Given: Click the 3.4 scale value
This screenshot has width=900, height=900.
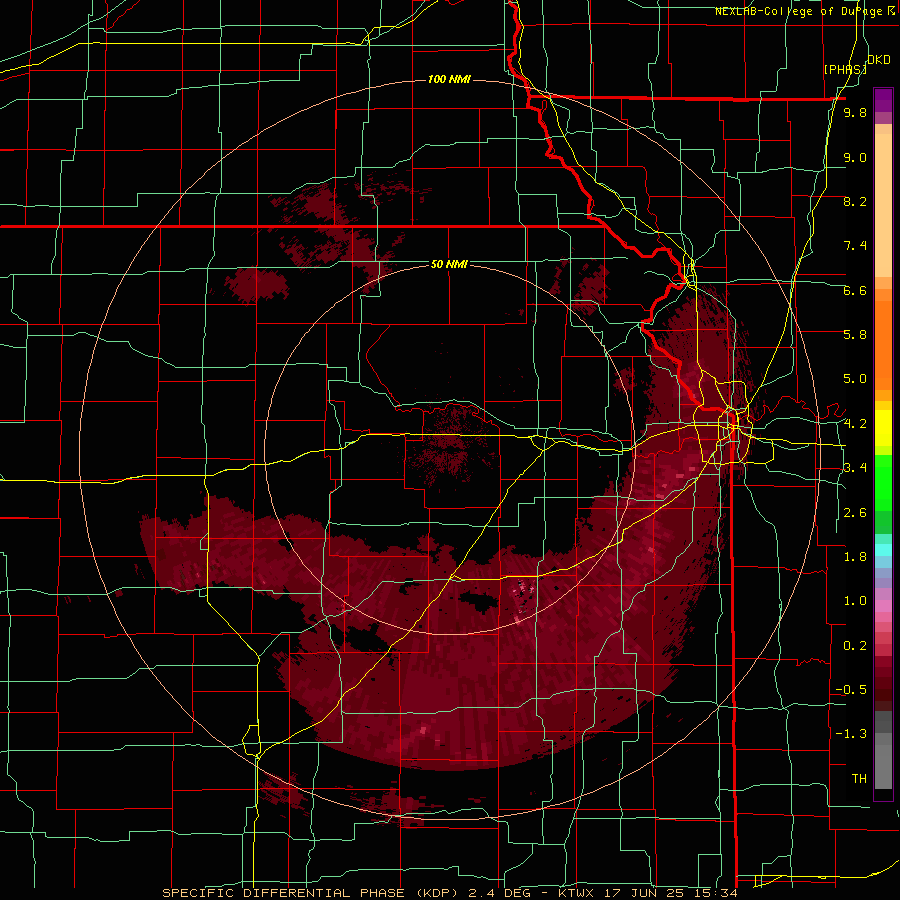Looking at the screenshot, I should pyautogui.click(x=855, y=468).
